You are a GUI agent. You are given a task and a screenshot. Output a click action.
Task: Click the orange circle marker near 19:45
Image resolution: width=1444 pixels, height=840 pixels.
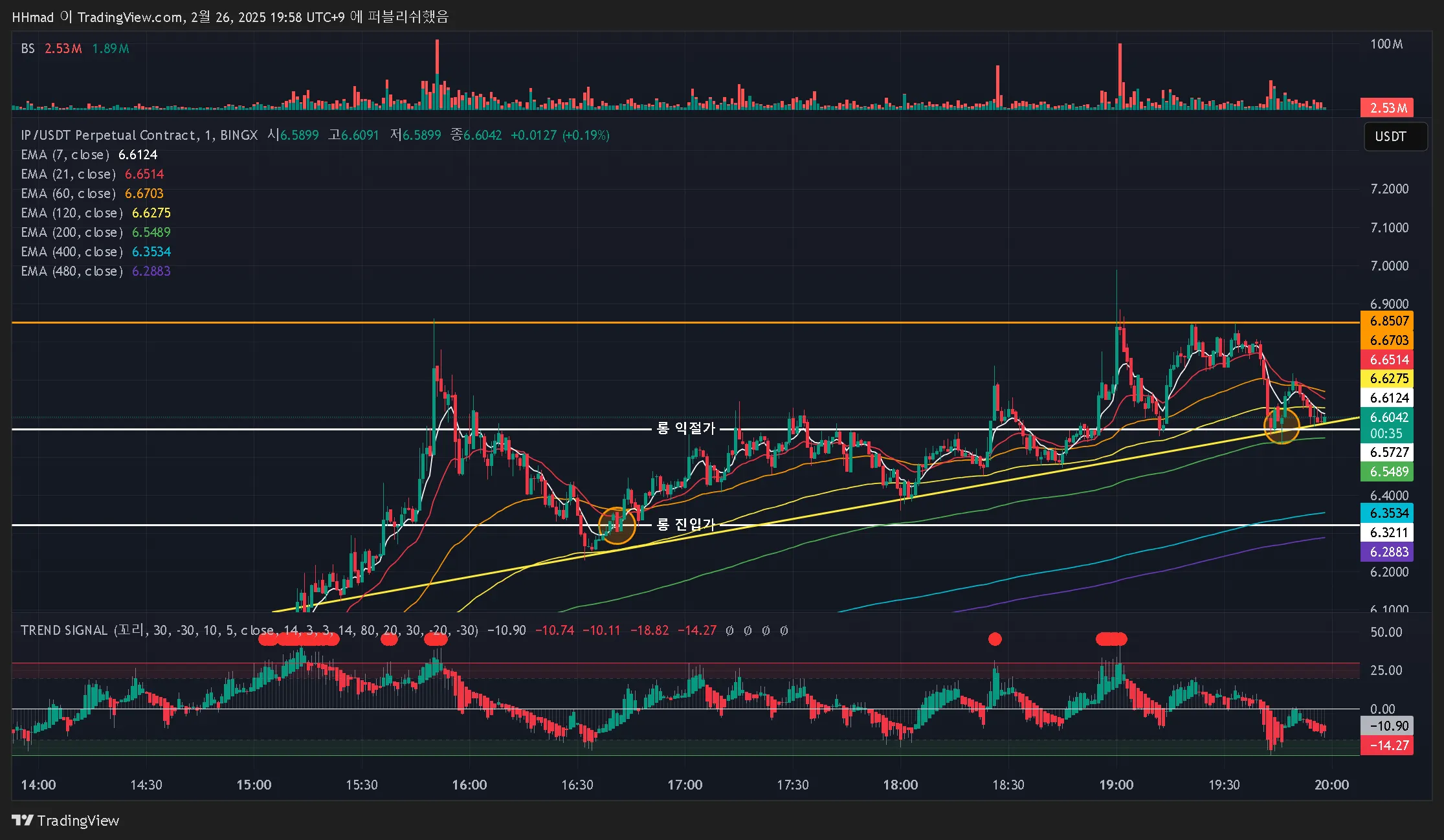click(1282, 425)
